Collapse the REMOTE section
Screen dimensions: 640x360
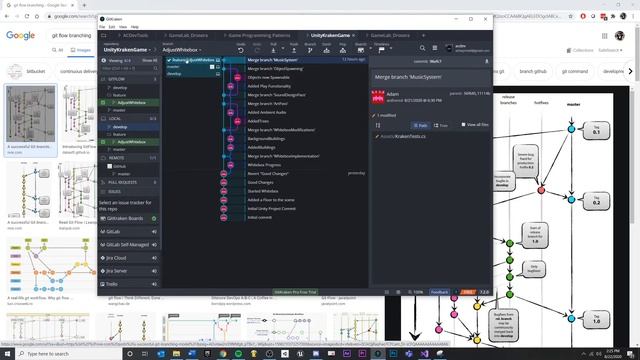[129, 158]
